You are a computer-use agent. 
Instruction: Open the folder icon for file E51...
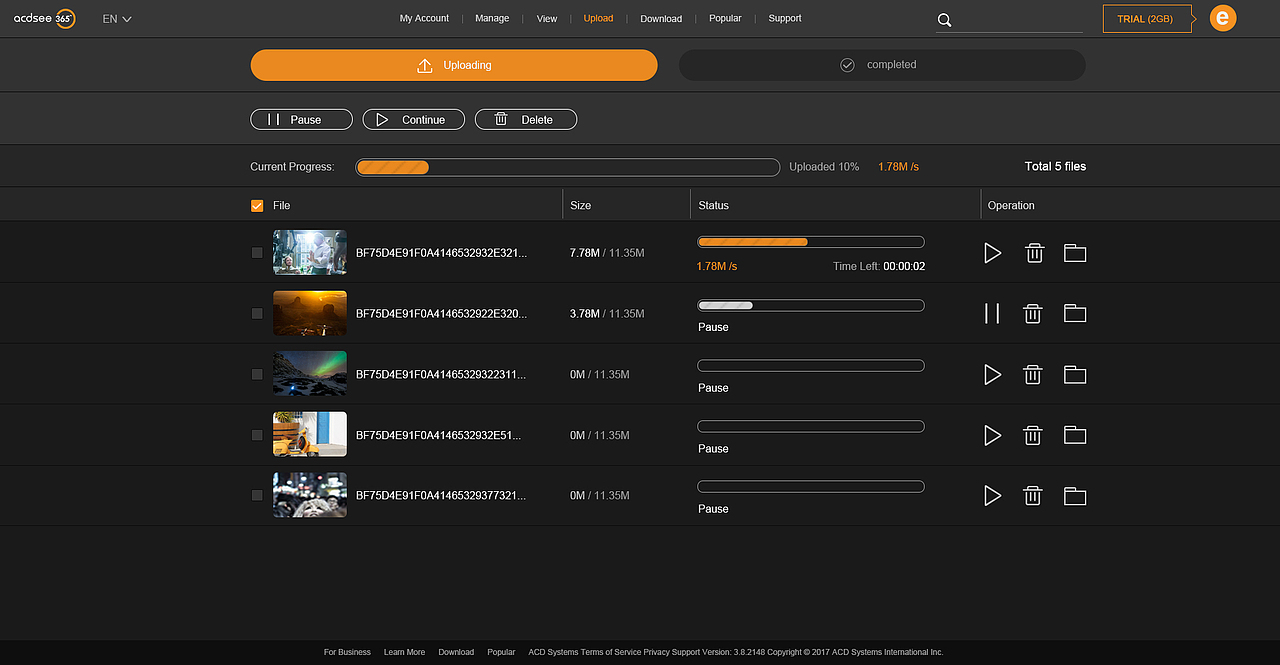pyautogui.click(x=1075, y=435)
